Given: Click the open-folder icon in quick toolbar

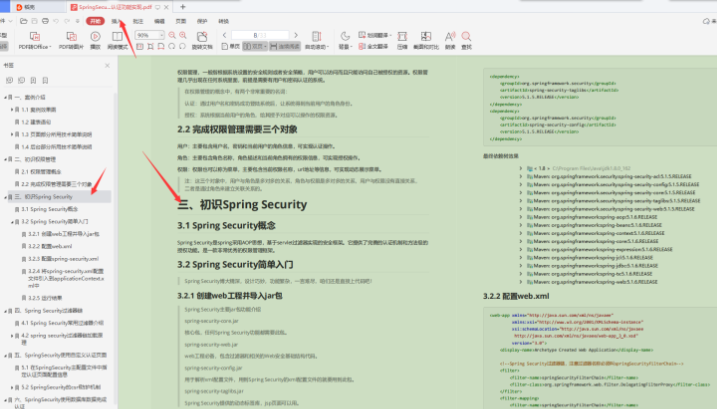Looking at the screenshot, I should pyautogui.click(x=23, y=21).
